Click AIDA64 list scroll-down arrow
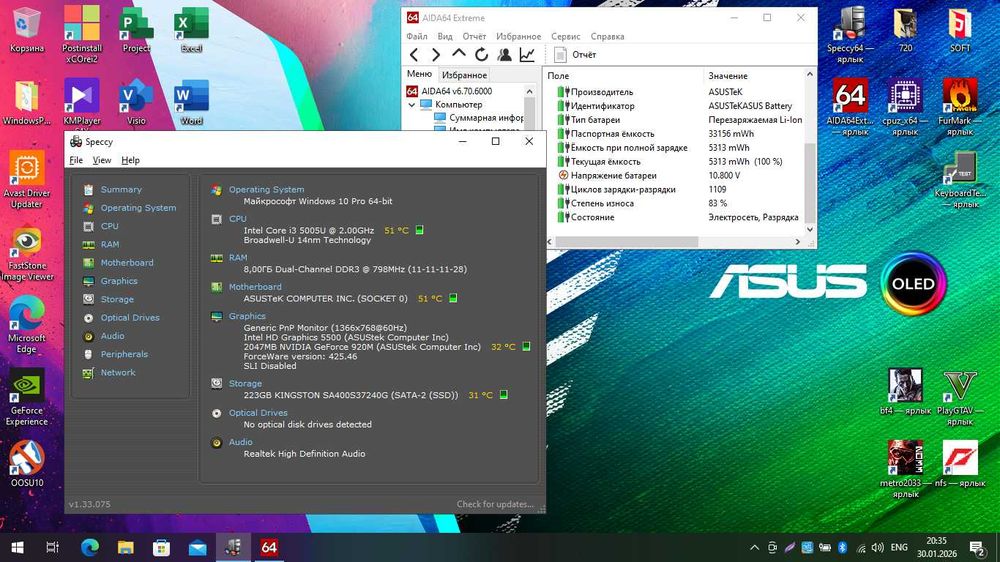Viewport: 1000px width, 562px height. click(810, 229)
